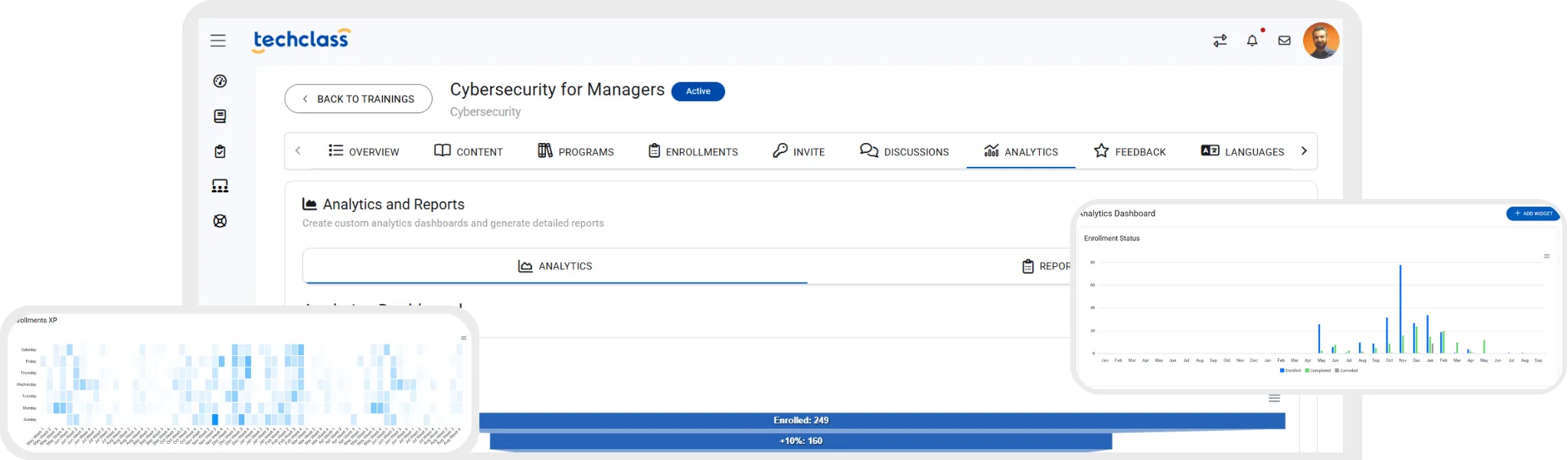The height and width of the screenshot is (460, 1568).
Task: Select the Analytics sub-tab
Action: pos(555,266)
